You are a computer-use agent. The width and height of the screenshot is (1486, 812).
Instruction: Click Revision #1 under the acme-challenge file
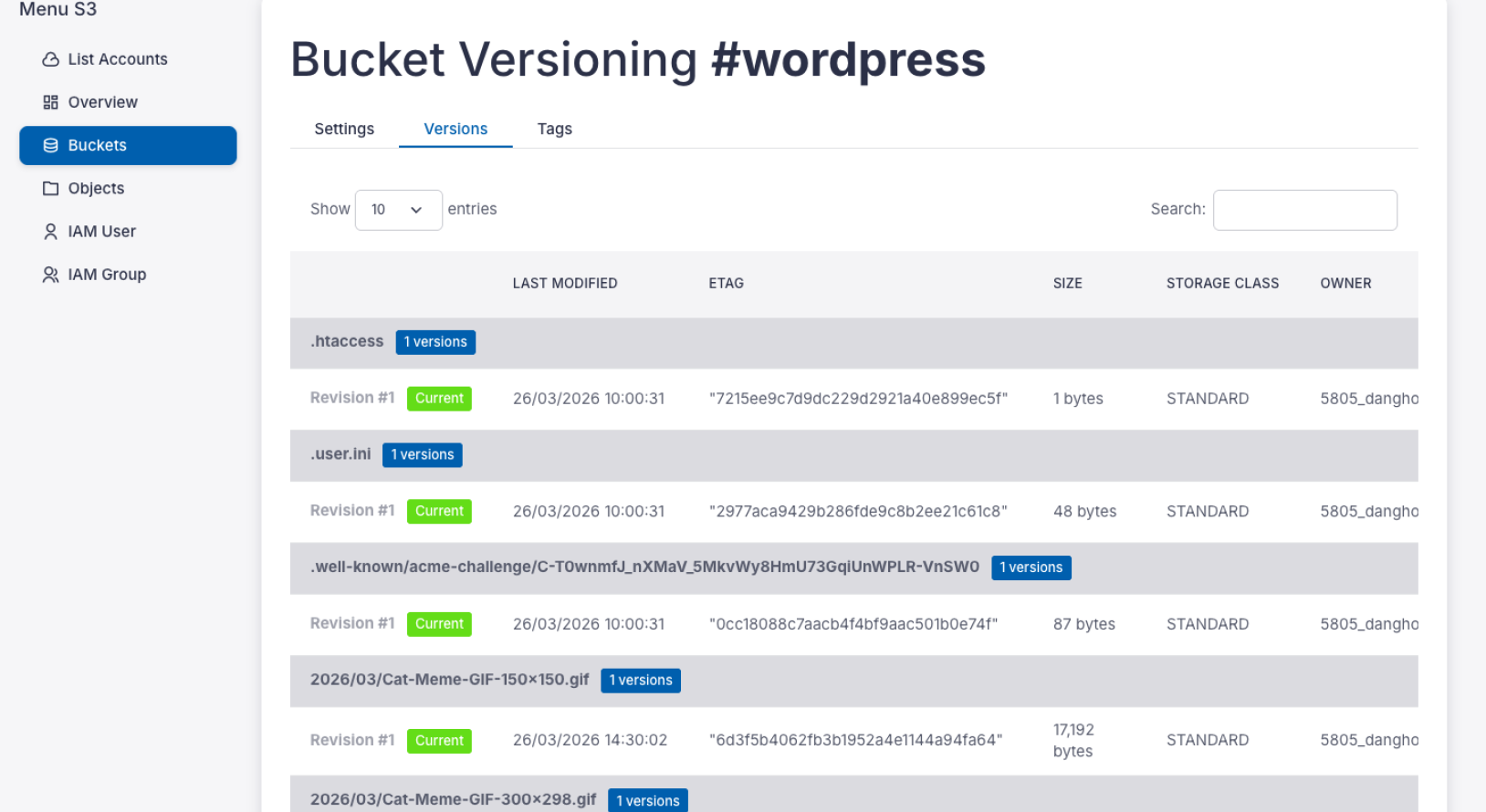[352, 623]
